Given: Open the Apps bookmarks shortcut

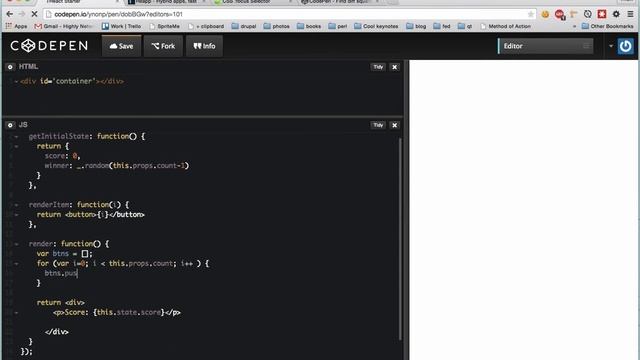Looking at the screenshot, I should 16,26.
